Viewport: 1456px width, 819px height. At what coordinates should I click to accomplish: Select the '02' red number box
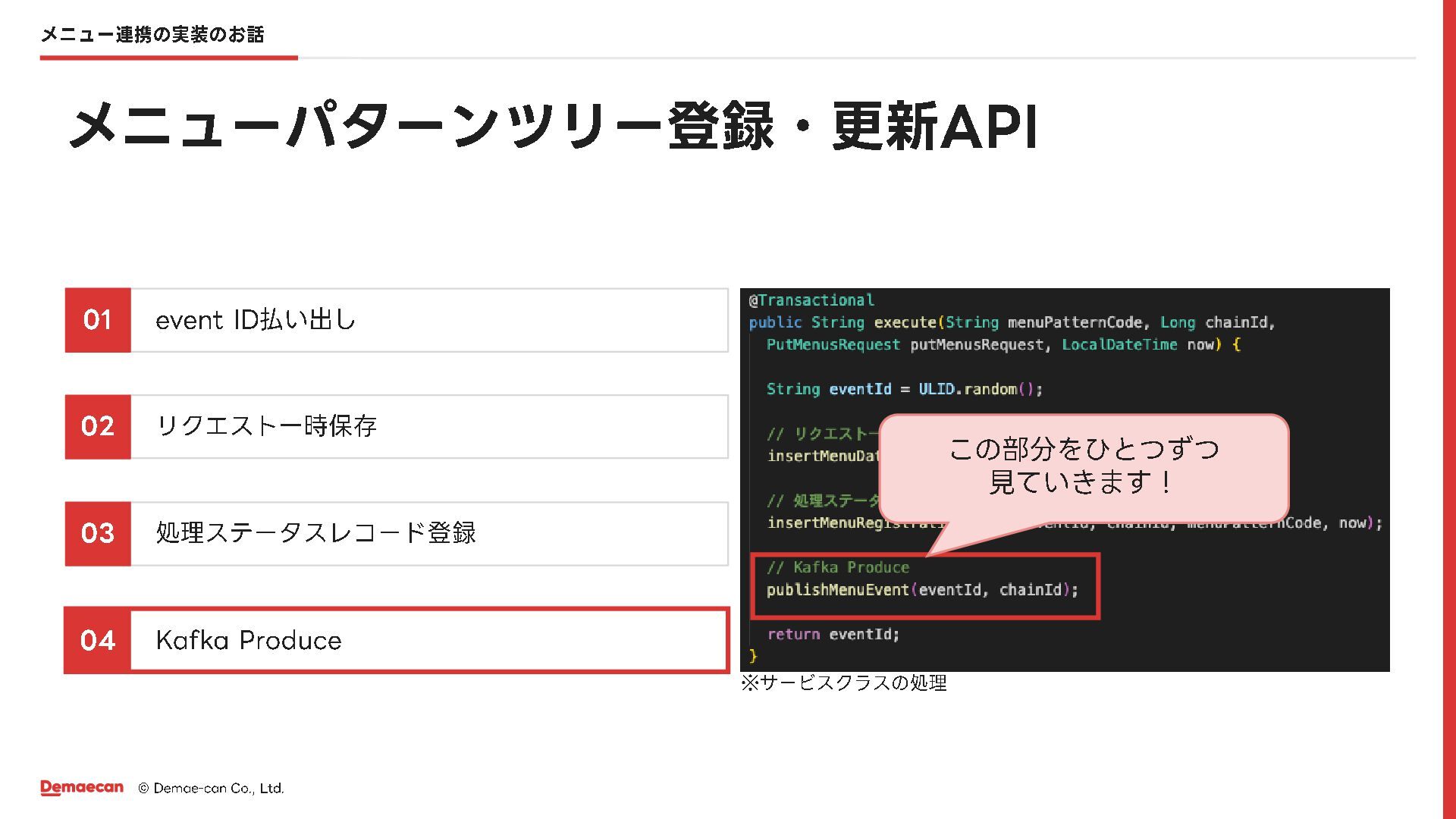pyautogui.click(x=98, y=426)
